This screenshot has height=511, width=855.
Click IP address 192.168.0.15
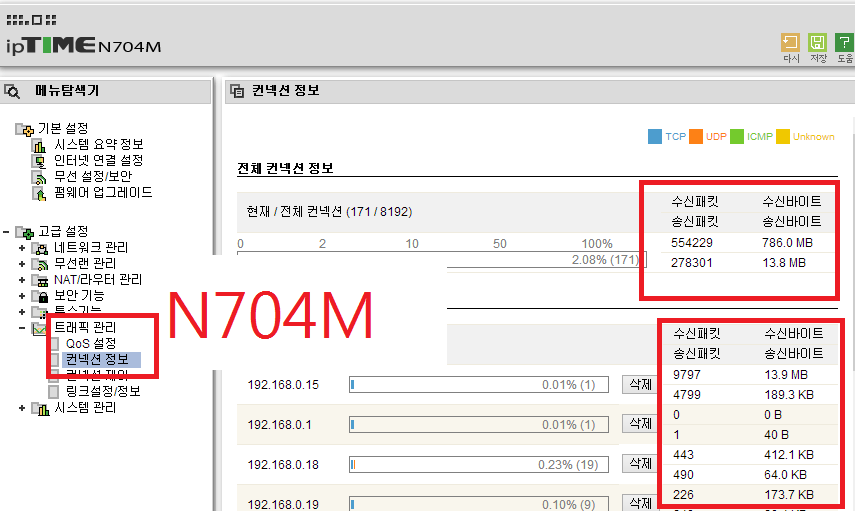pos(283,385)
